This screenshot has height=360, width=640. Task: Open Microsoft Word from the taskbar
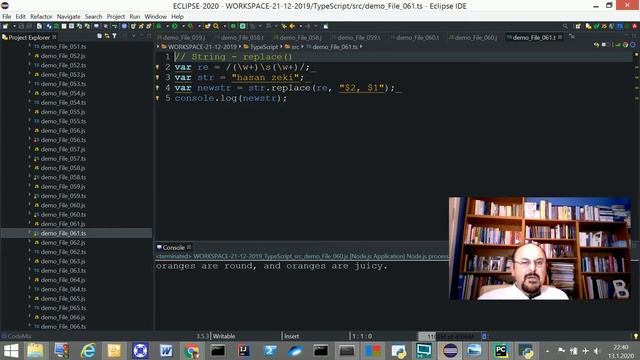coord(166,351)
